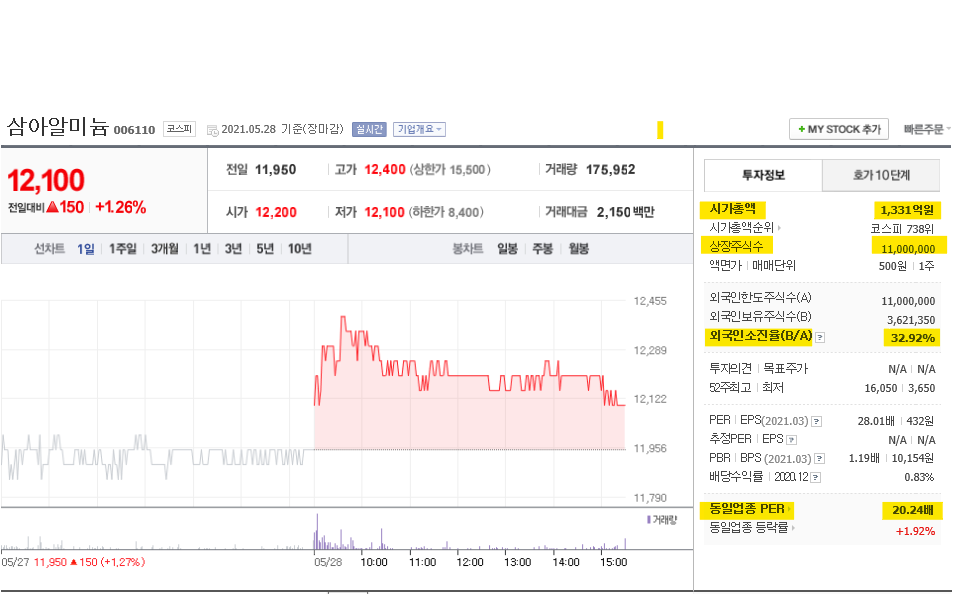This screenshot has width=957, height=594.
Task: Switch to the 호가10단계 tab
Action: pyautogui.click(x=881, y=175)
